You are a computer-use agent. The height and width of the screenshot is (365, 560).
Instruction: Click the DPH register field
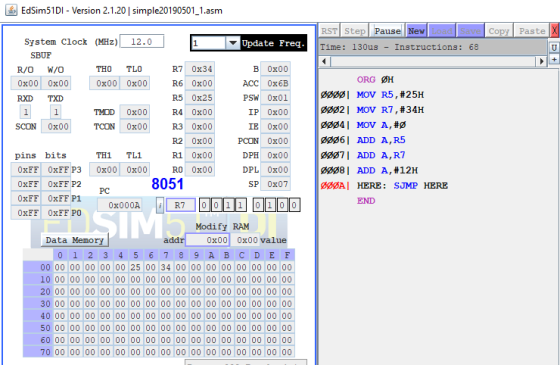[x=275, y=155]
